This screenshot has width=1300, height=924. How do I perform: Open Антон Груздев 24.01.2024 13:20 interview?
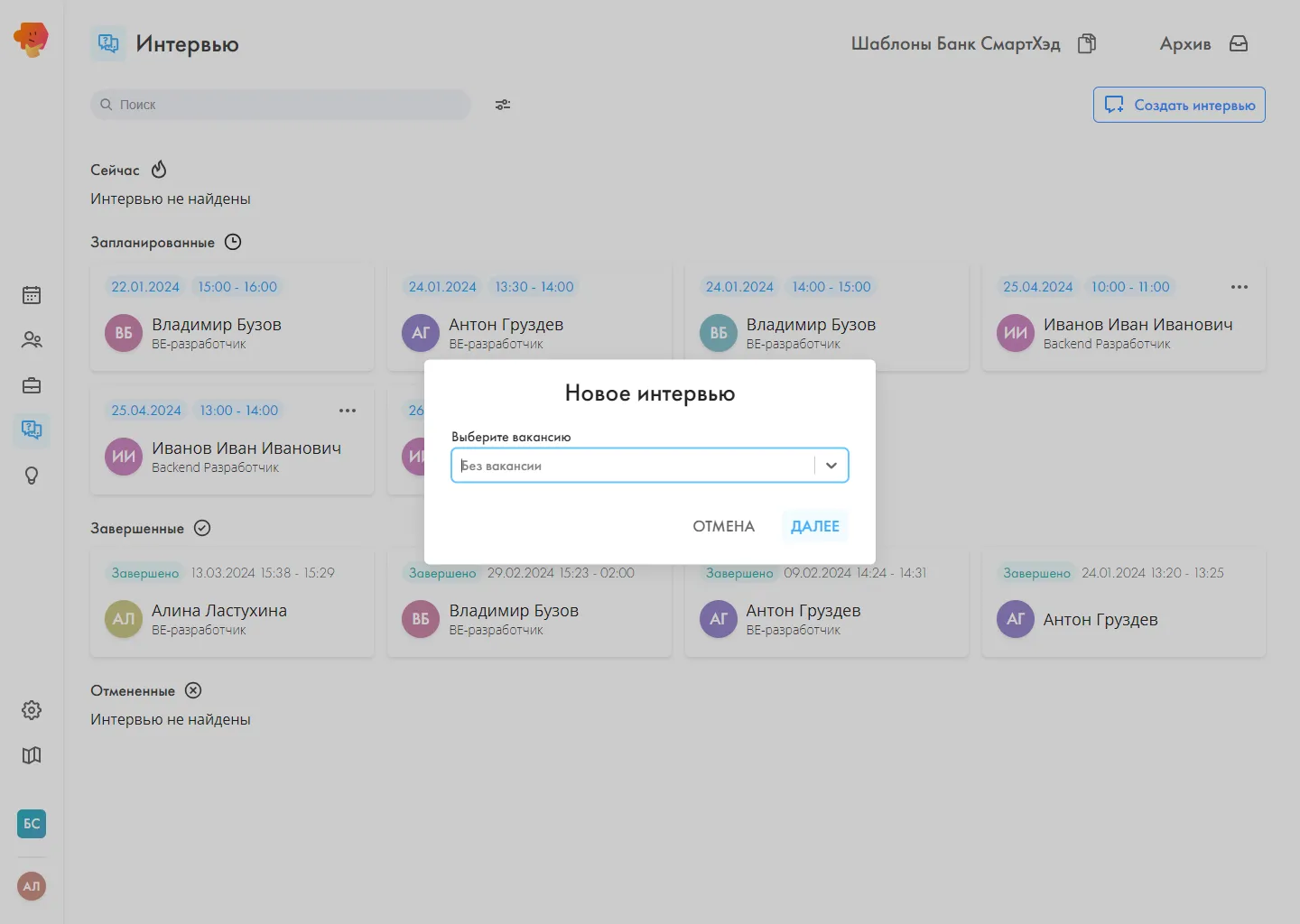[x=1124, y=604]
